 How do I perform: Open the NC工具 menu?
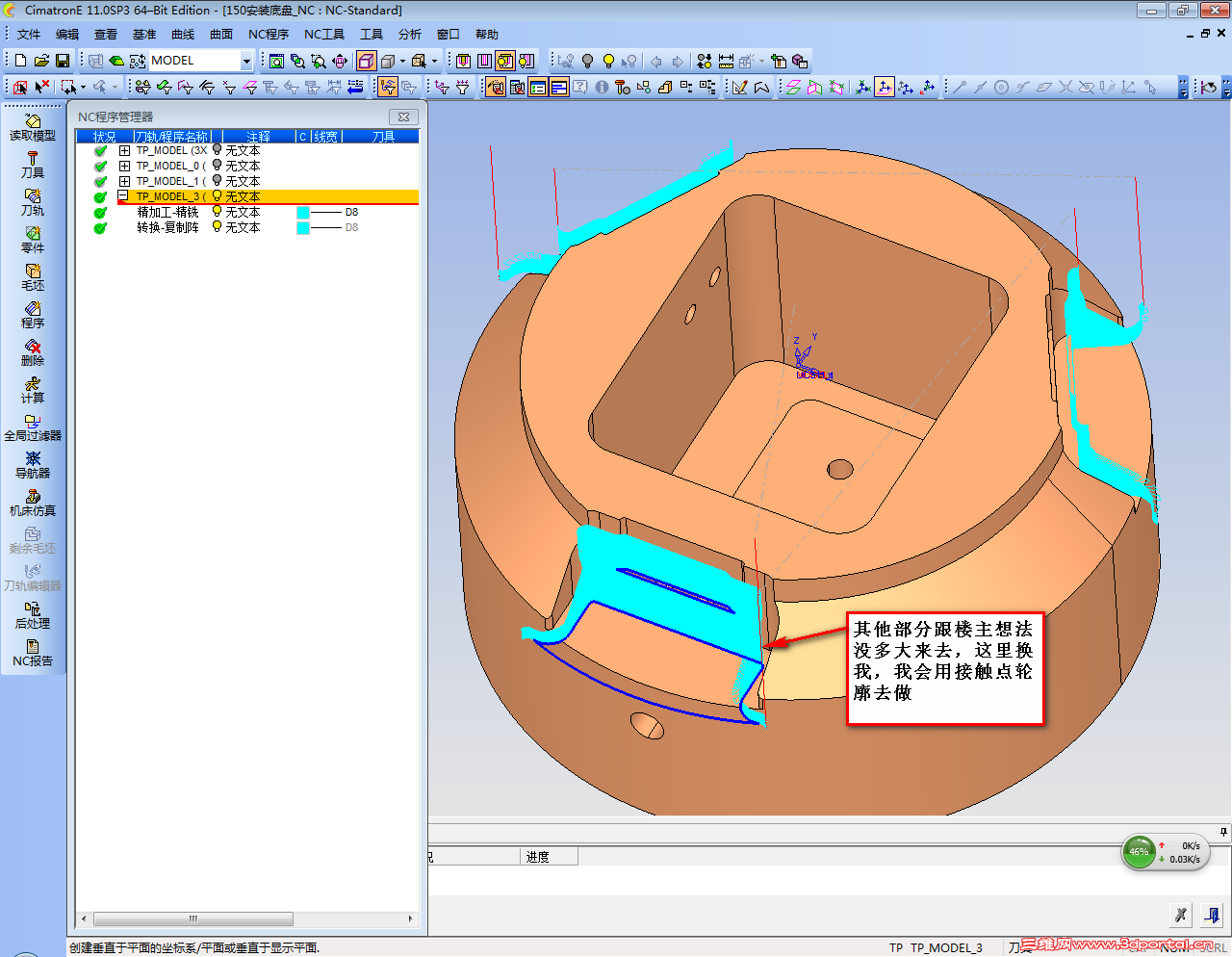click(x=324, y=35)
